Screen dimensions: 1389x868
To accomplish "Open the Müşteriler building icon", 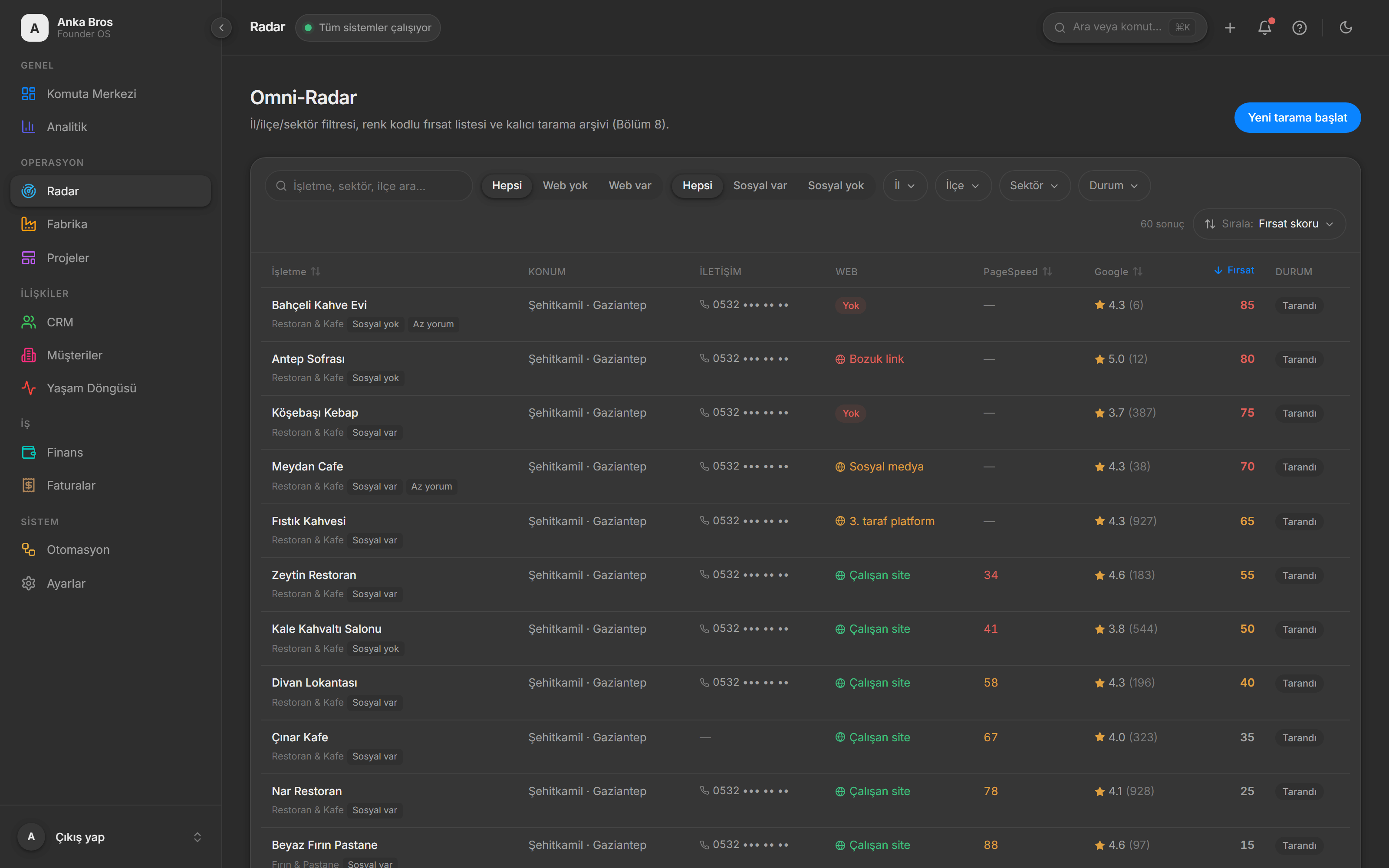I will pyautogui.click(x=28, y=355).
